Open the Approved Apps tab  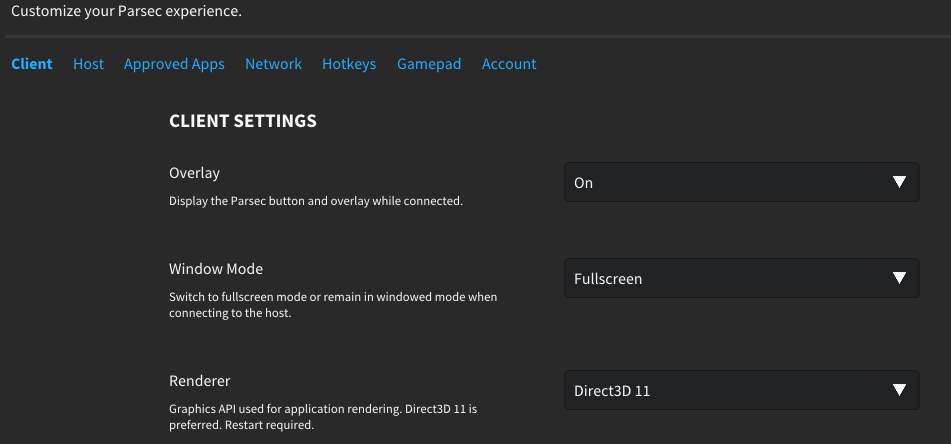[174, 64]
